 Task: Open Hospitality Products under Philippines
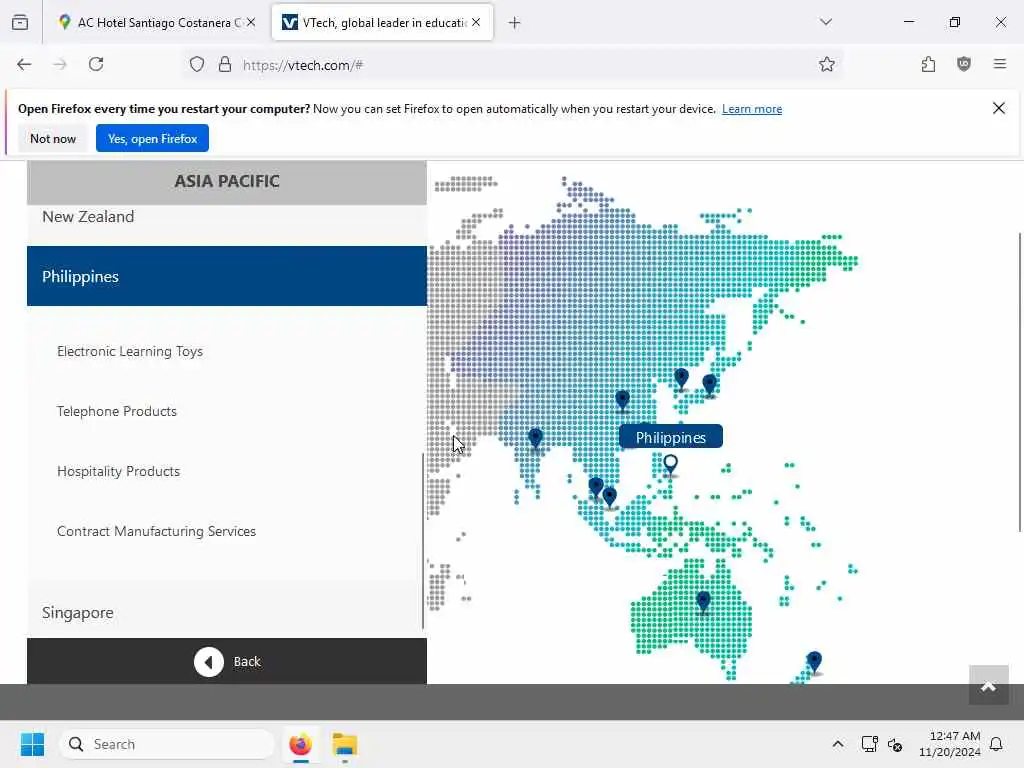point(118,472)
